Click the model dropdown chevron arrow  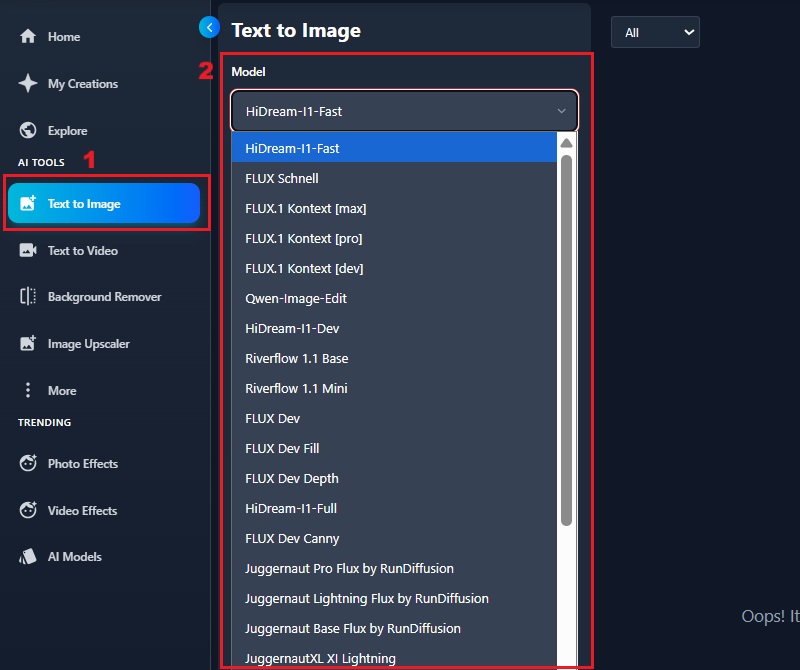pyautogui.click(x=561, y=111)
